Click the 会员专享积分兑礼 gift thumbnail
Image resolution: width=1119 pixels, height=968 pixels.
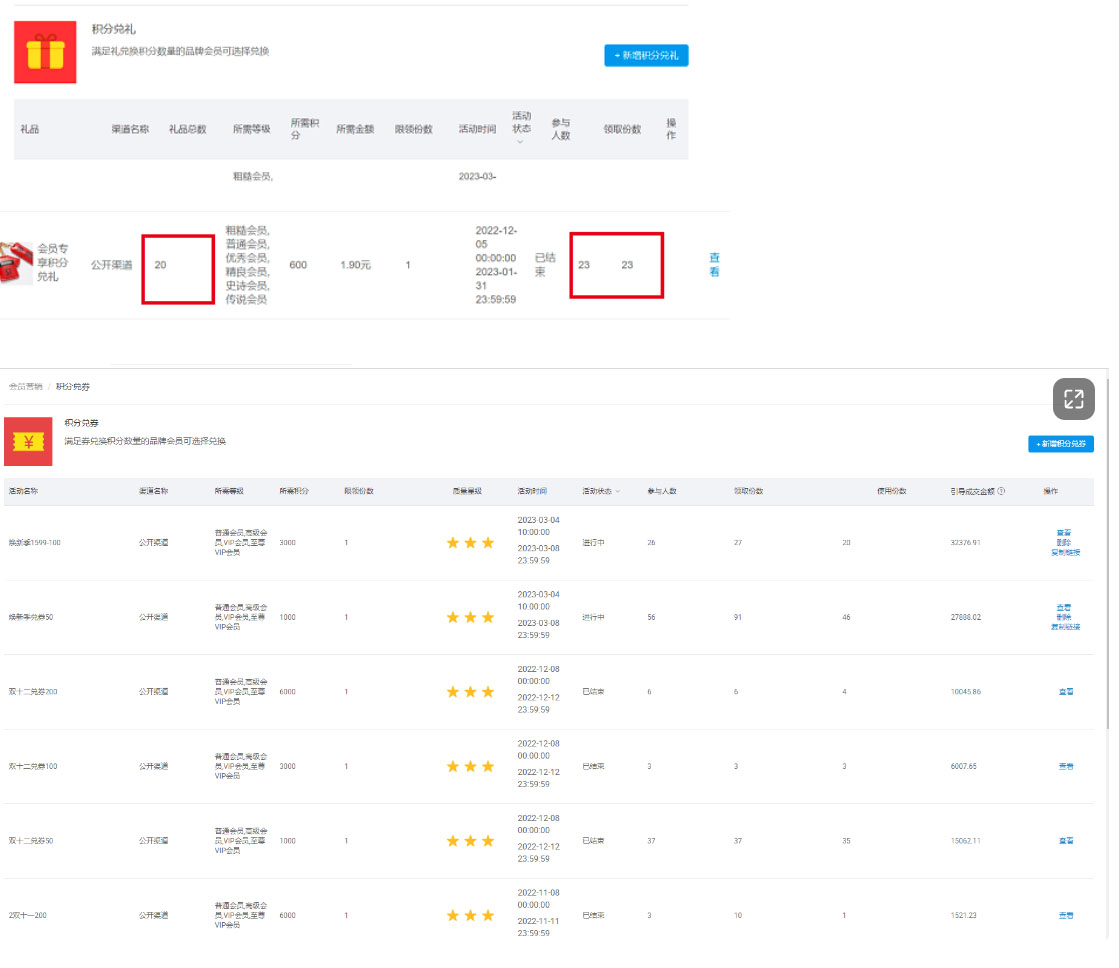point(15,263)
